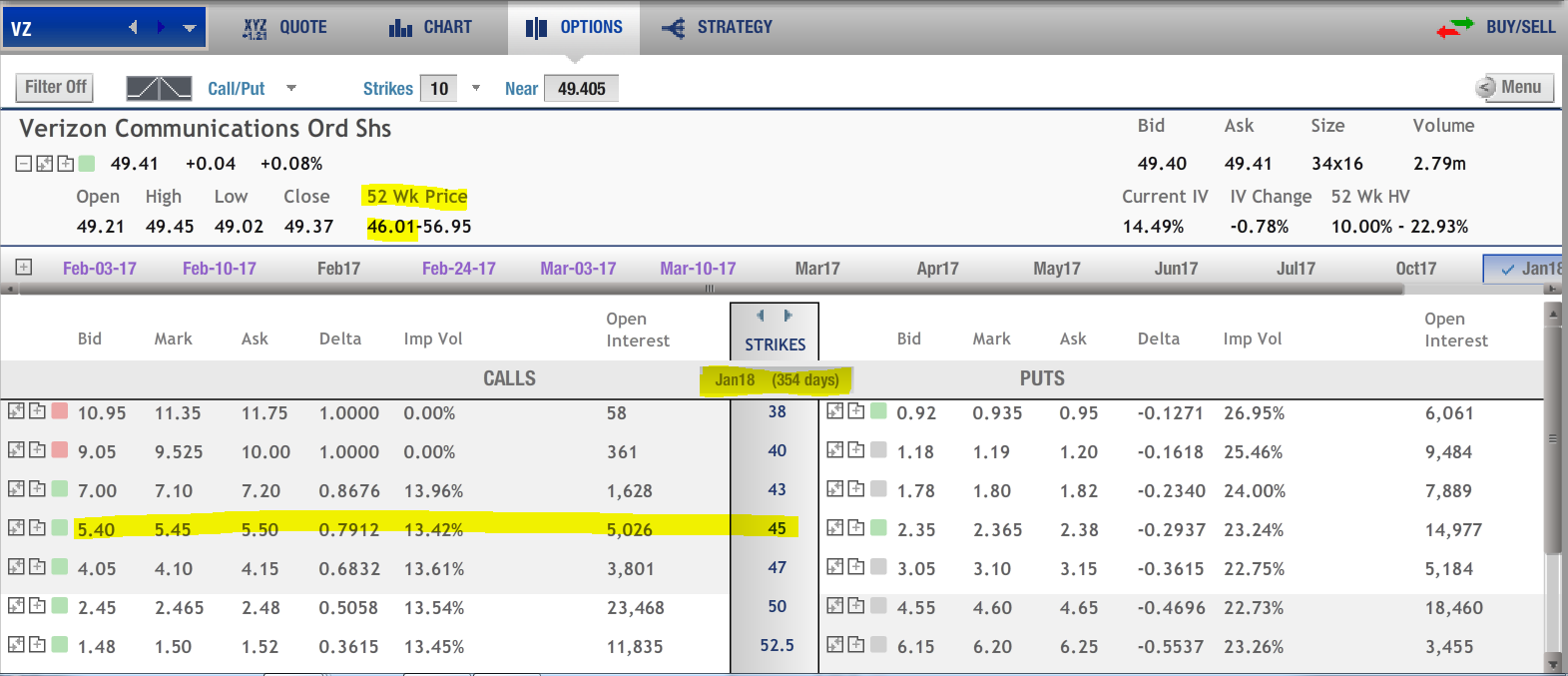Select the OPTIONS tab
1568x676 pixels.
(x=574, y=27)
